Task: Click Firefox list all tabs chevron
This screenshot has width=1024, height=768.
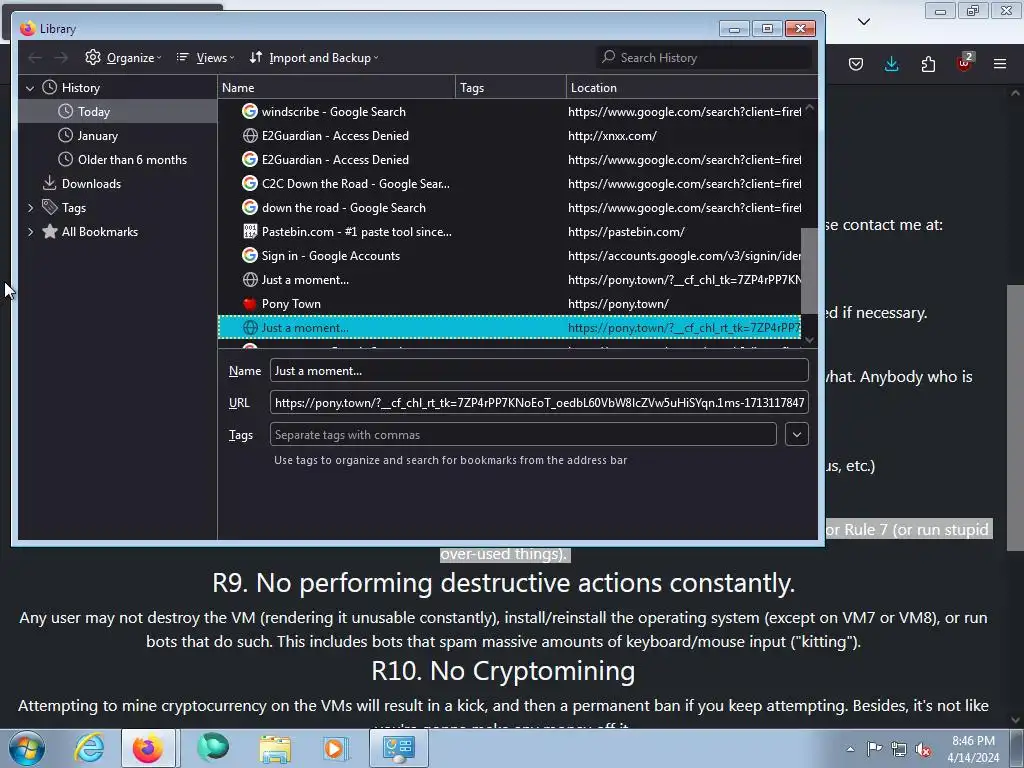Action: click(864, 22)
